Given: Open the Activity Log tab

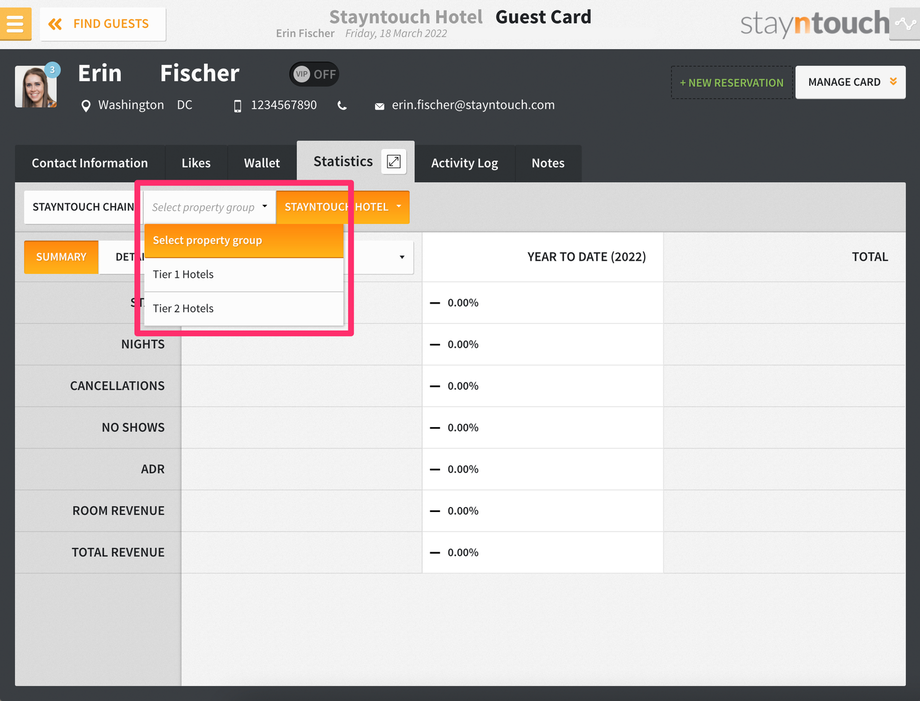Looking at the screenshot, I should (x=465, y=163).
